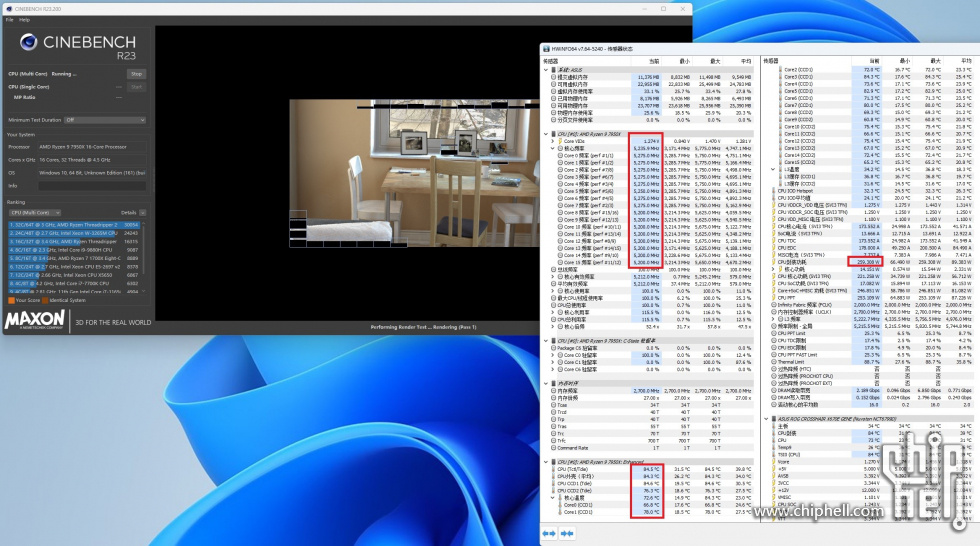
Task: Click the Processor field in Your System
Action: pyautogui.click(x=92, y=147)
